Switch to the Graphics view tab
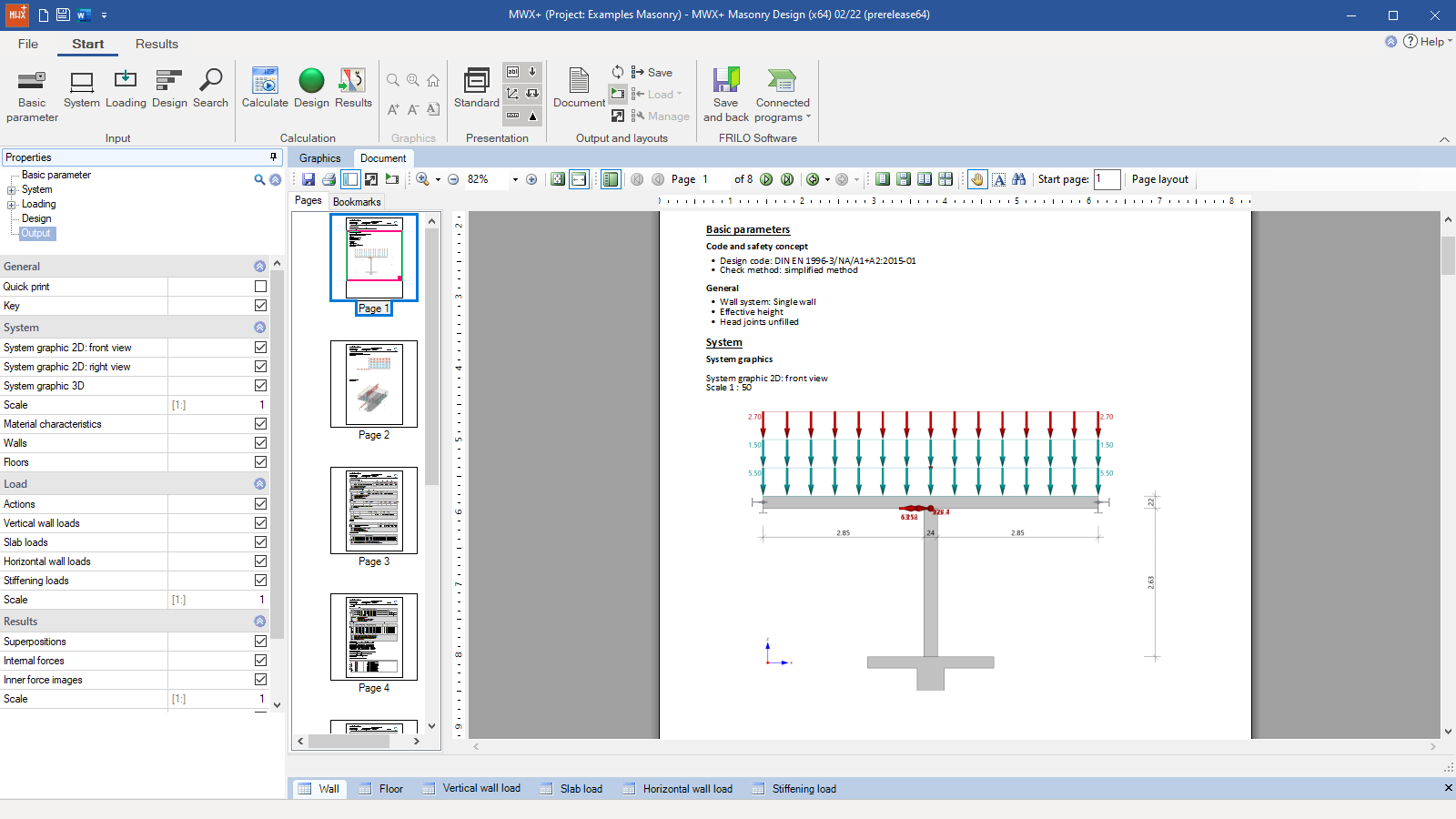1456x819 pixels. tap(320, 158)
